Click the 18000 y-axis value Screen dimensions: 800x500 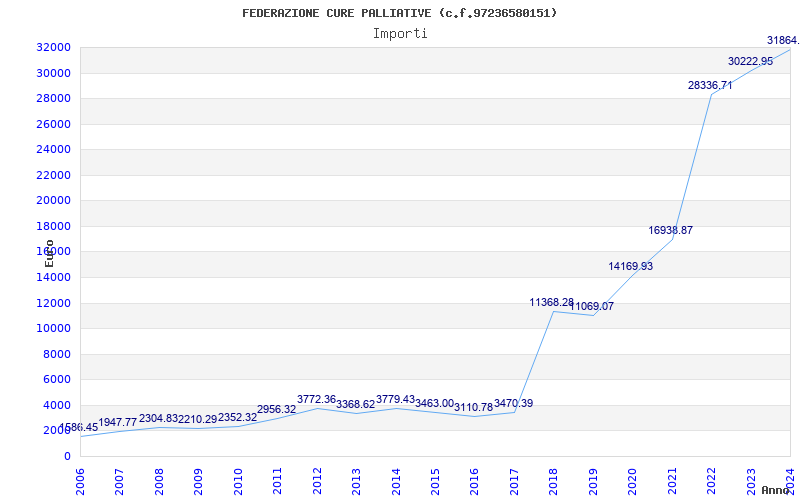pos(53,226)
